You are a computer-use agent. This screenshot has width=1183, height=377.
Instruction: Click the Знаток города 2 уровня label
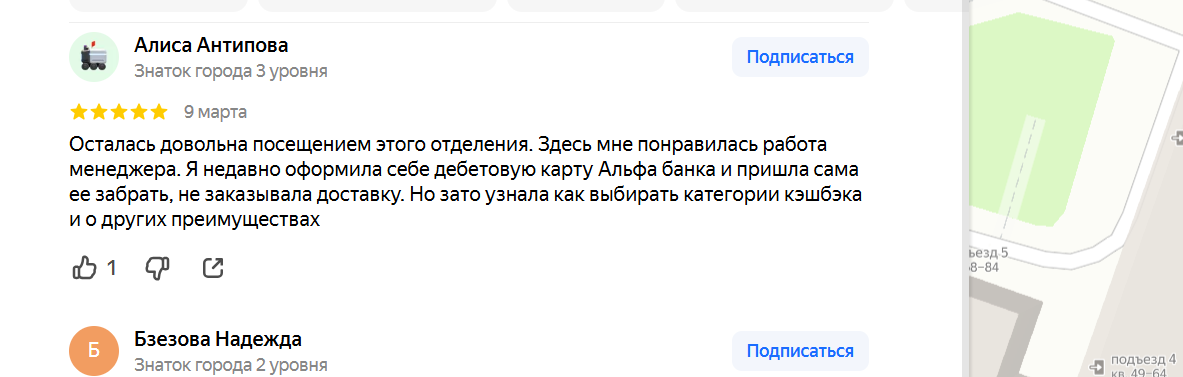tap(231, 366)
